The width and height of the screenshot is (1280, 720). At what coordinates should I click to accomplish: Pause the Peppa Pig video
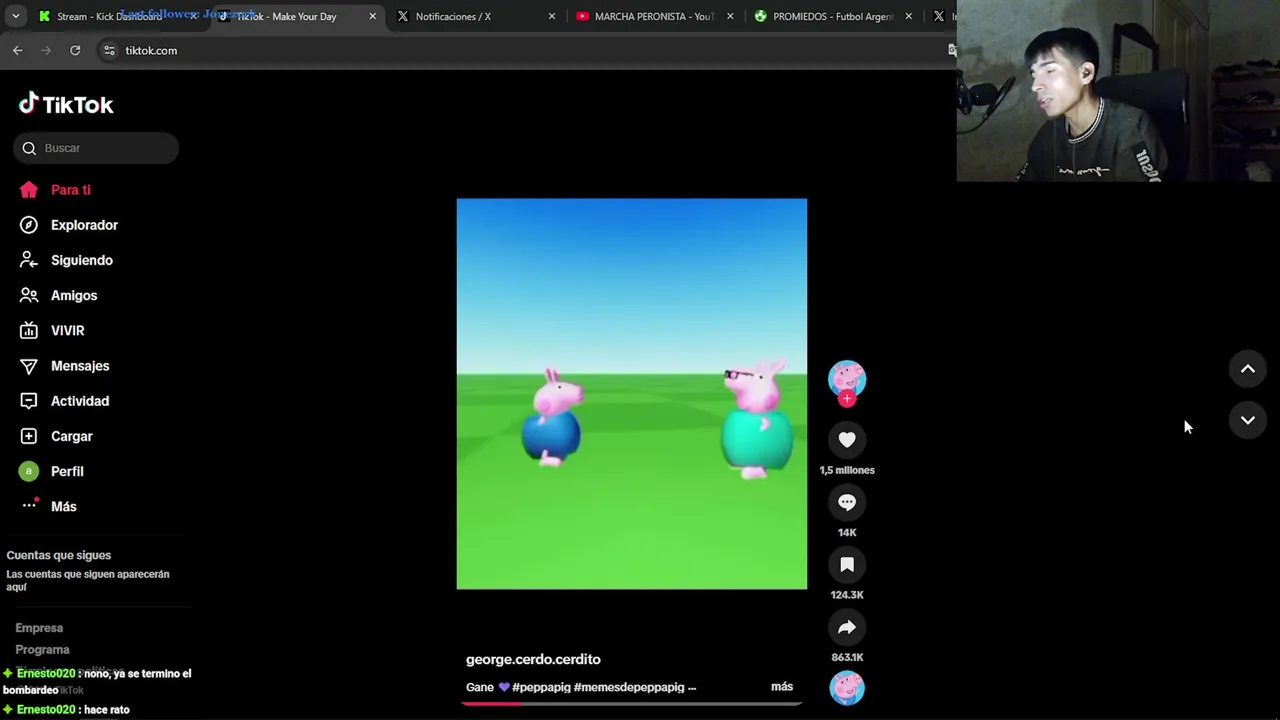click(x=632, y=394)
